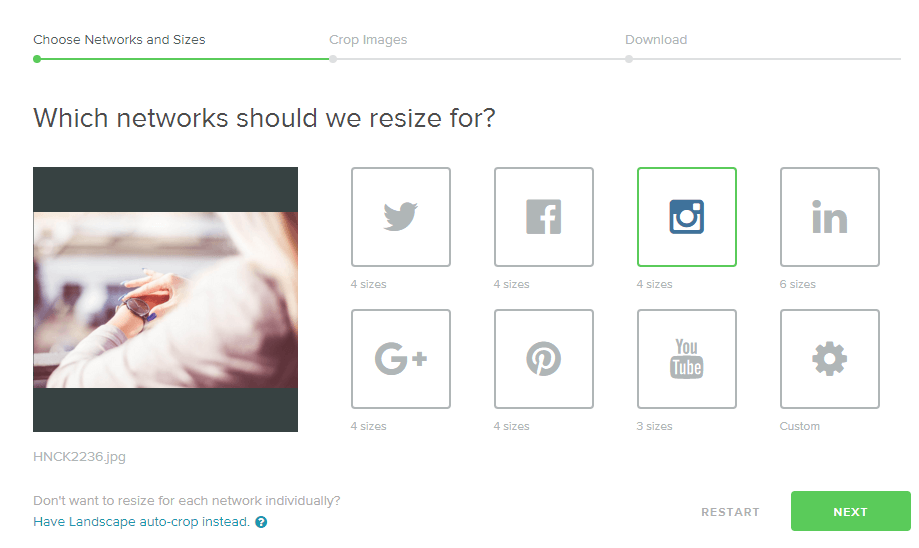Image resolution: width=919 pixels, height=548 pixels.
Task: Deselect the Instagram network tile
Action: pos(687,217)
